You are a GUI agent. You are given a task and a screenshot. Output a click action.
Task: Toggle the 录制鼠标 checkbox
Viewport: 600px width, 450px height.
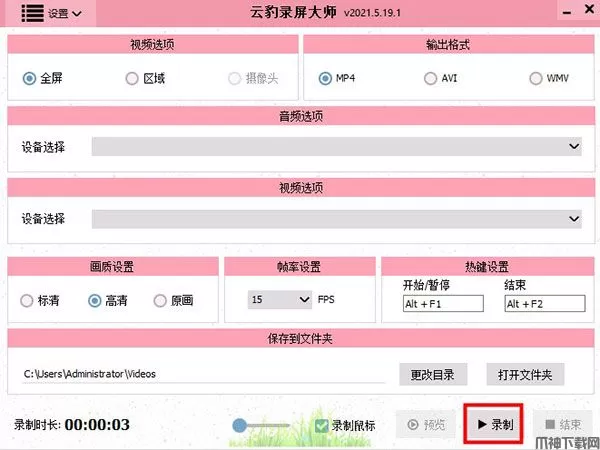[321, 426]
